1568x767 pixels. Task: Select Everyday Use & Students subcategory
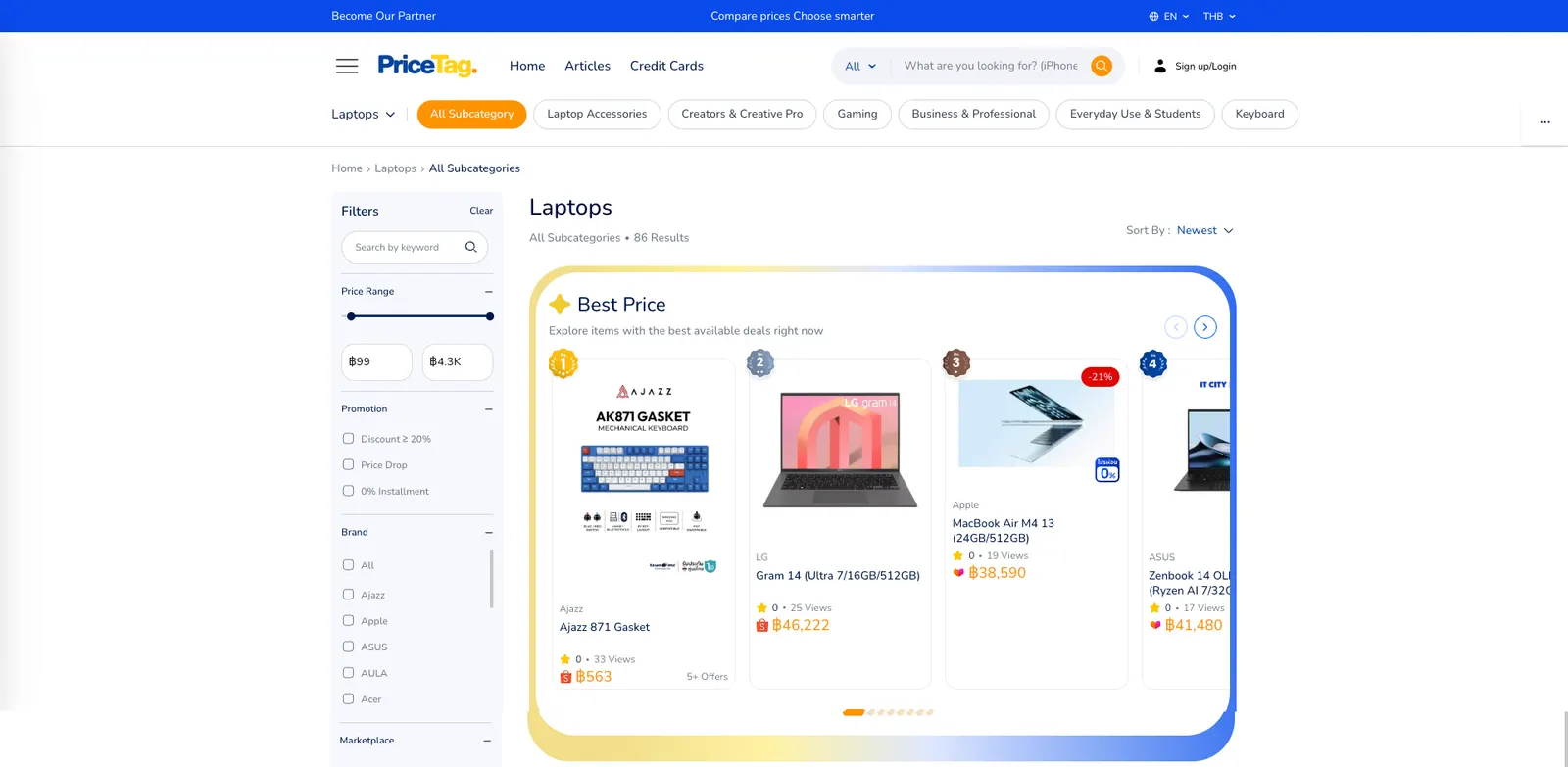point(1135,114)
